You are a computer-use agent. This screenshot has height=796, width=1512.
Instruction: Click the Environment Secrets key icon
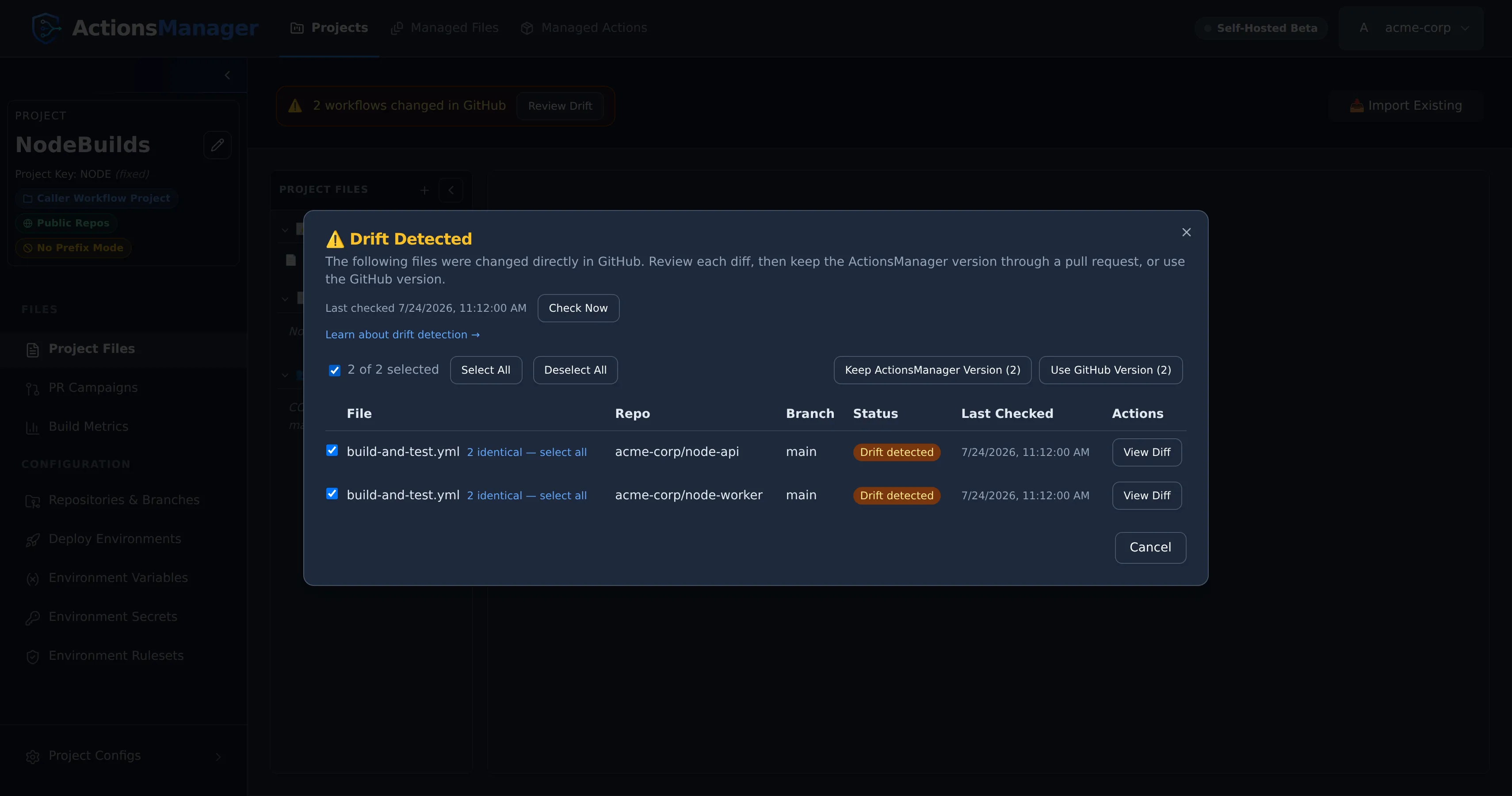(33, 617)
